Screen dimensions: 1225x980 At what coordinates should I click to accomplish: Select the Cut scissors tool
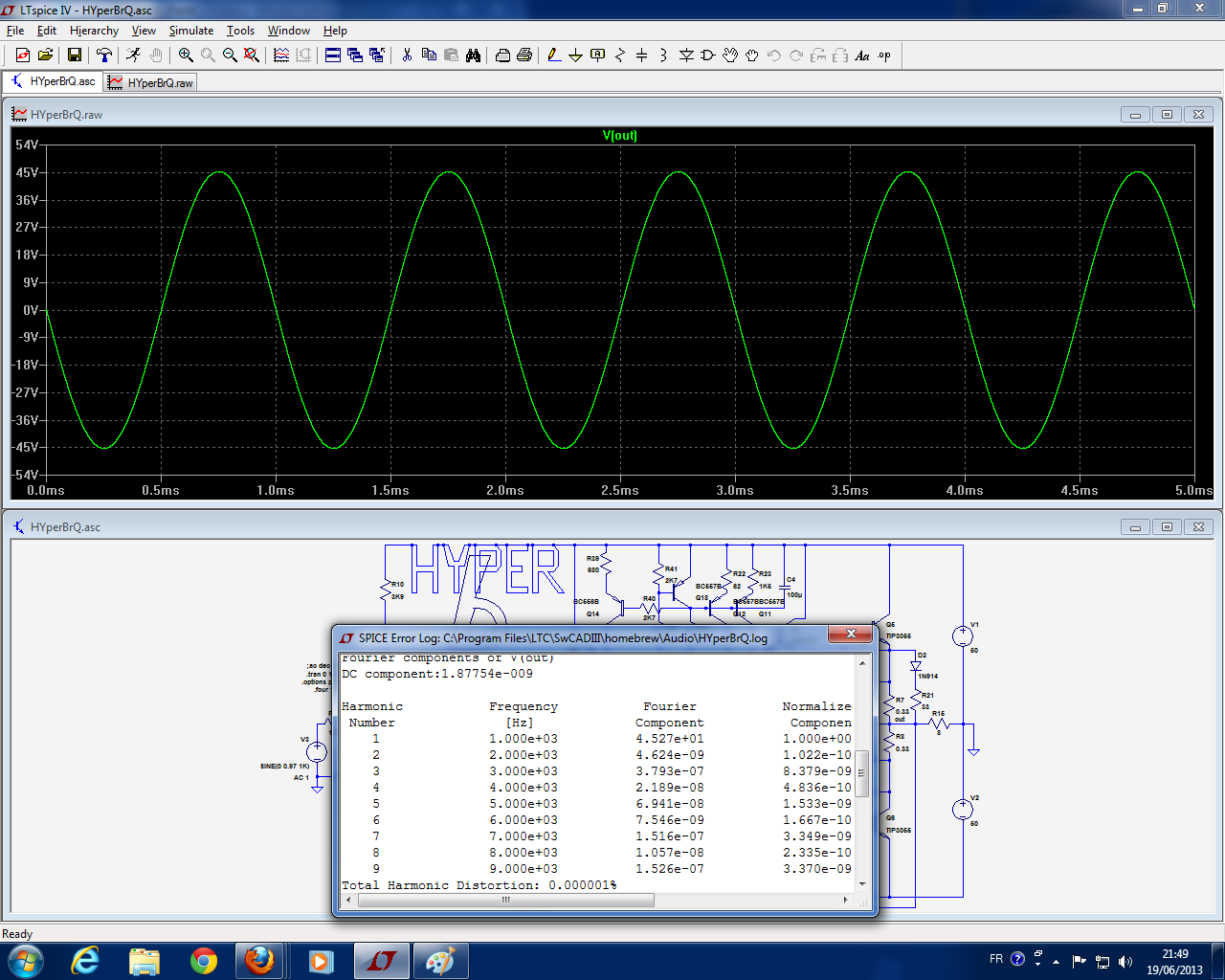click(407, 56)
